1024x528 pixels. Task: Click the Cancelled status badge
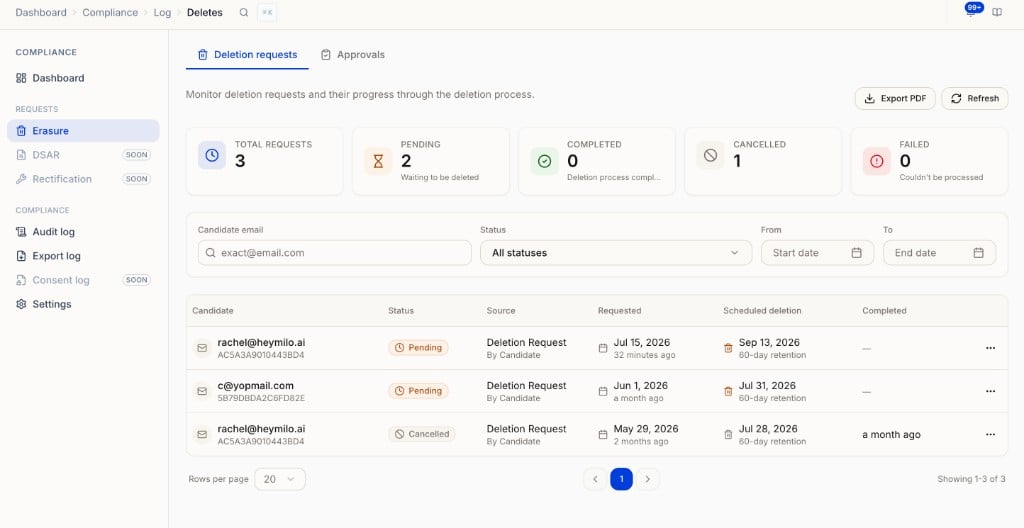[x=421, y=434]
